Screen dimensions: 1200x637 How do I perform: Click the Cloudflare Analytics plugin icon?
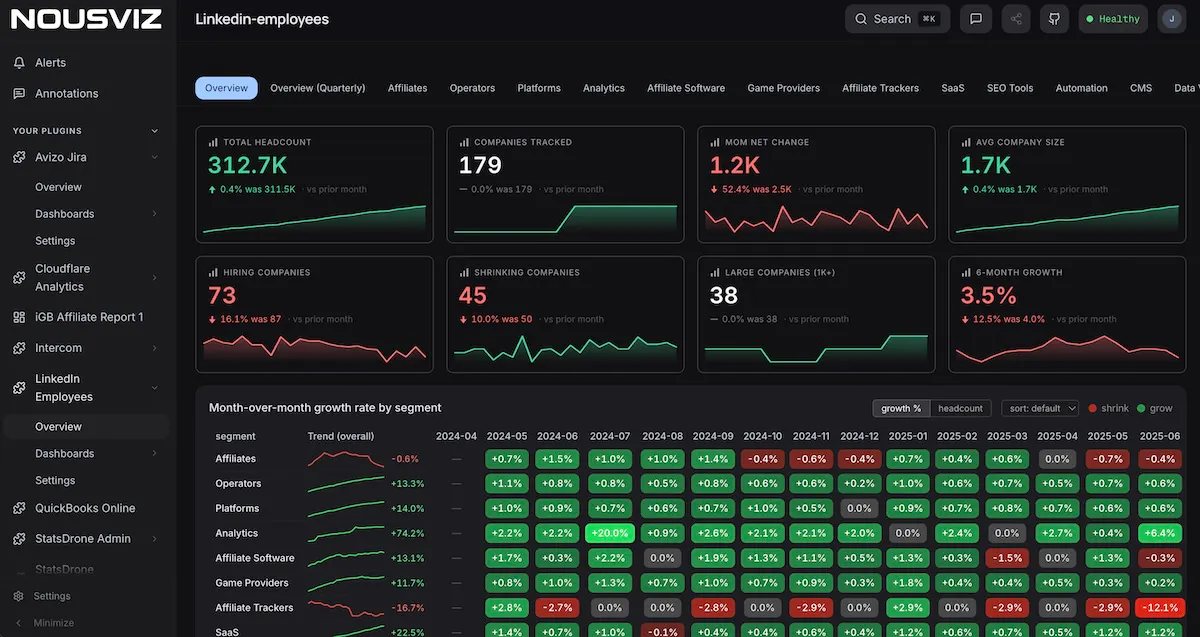[19, 277]
